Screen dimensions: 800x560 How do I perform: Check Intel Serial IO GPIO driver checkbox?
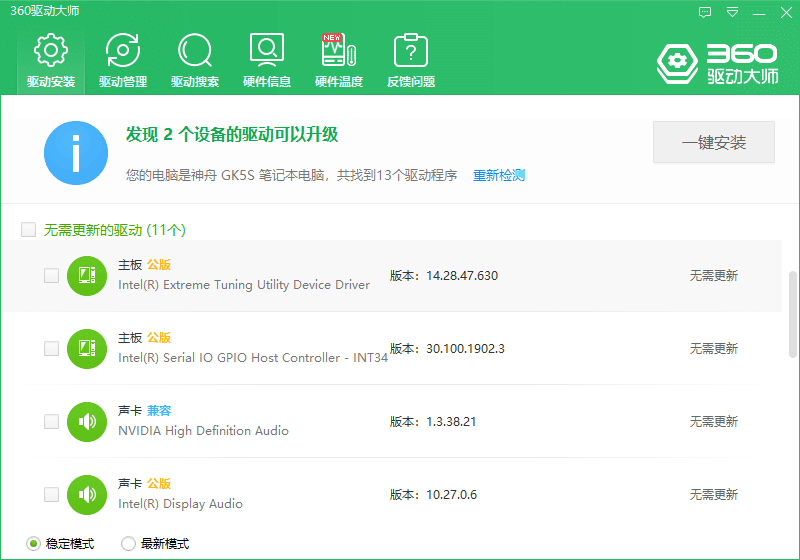click(x=52, y=348)
